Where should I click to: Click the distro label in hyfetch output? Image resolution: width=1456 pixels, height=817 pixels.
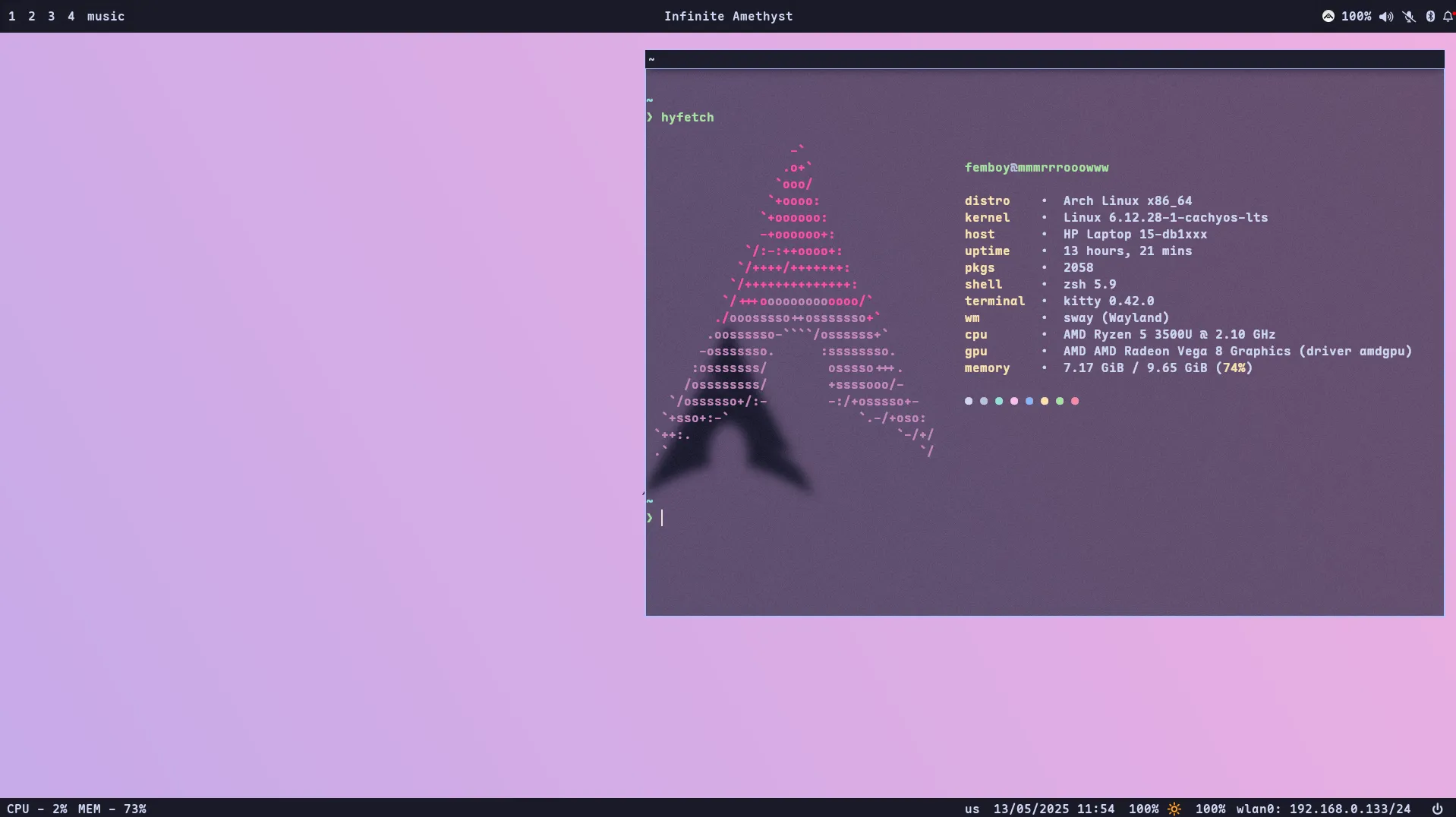point(987,200)
